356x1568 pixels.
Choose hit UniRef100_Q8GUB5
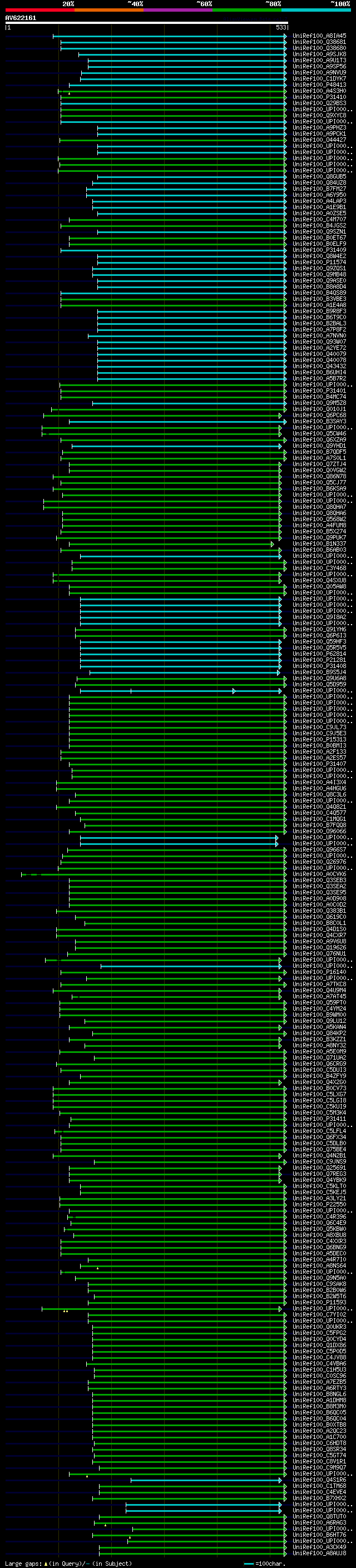[x=319, y=176]
